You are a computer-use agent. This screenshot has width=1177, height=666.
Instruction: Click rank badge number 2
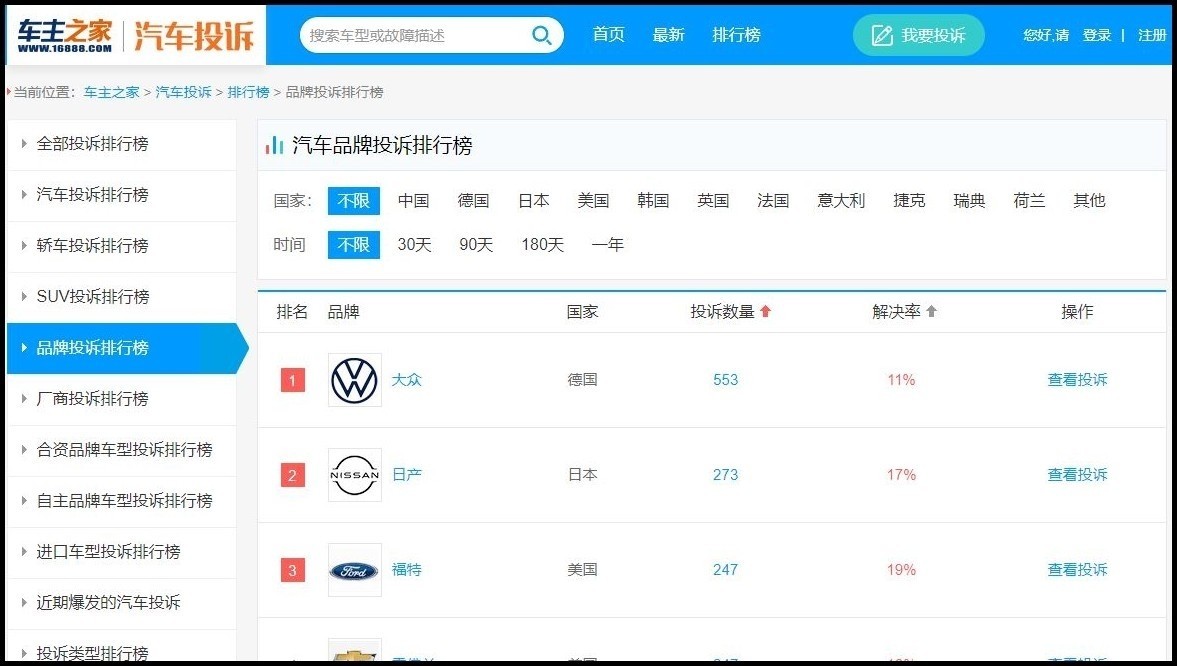pyautogui.click(x=293, y=475)
